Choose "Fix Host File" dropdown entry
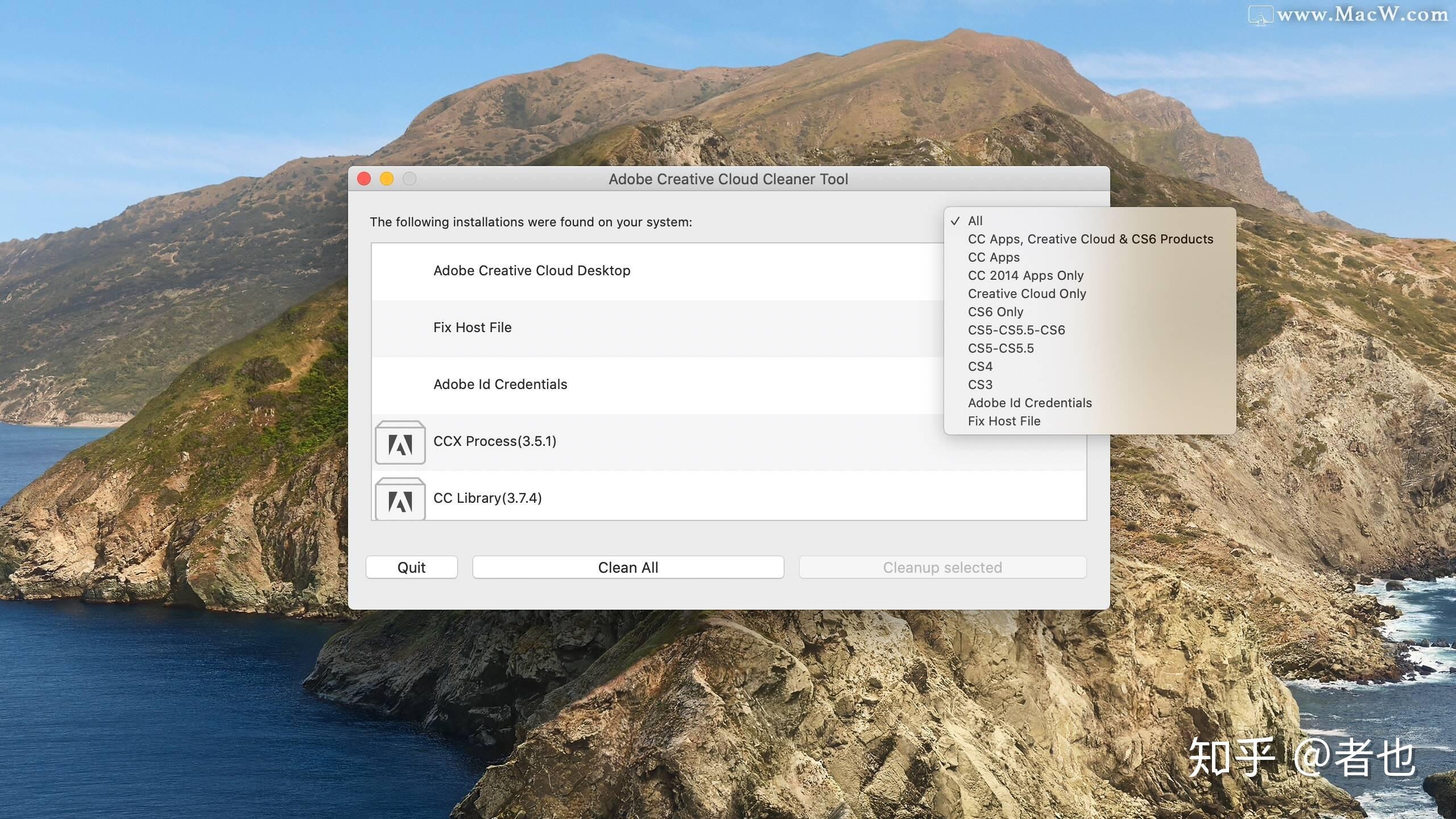The width and height of the screenshot is (1456, 819). pos(1004,421)
